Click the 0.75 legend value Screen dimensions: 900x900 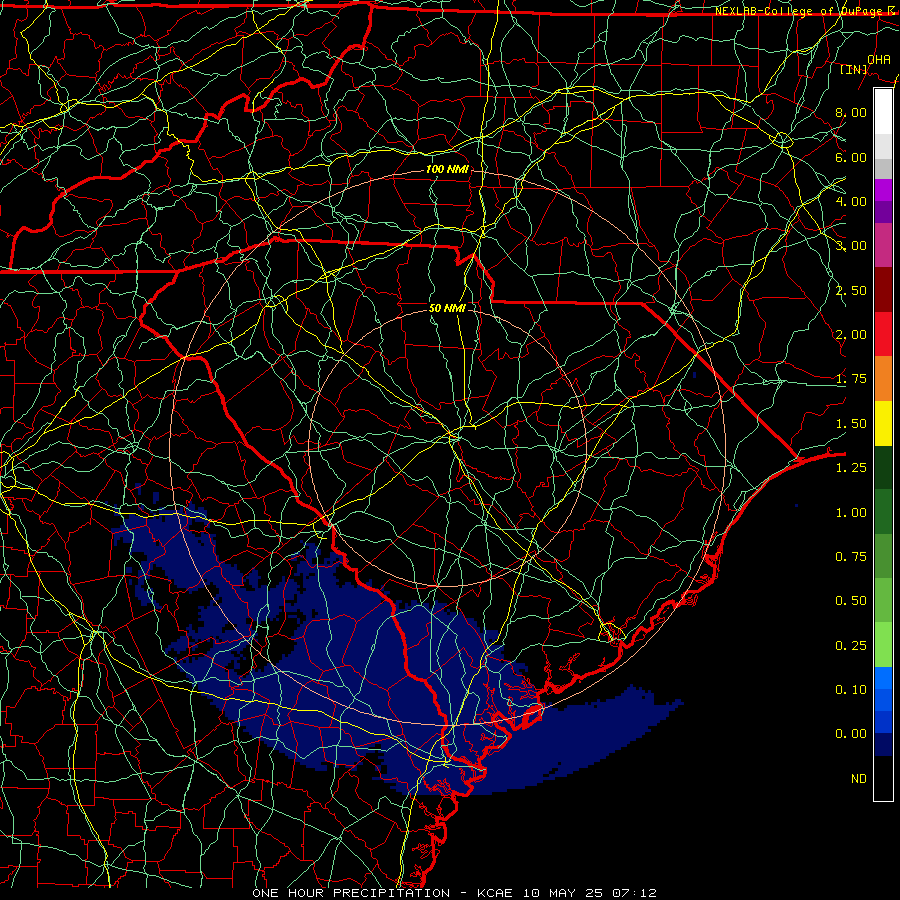coord(851,557)
